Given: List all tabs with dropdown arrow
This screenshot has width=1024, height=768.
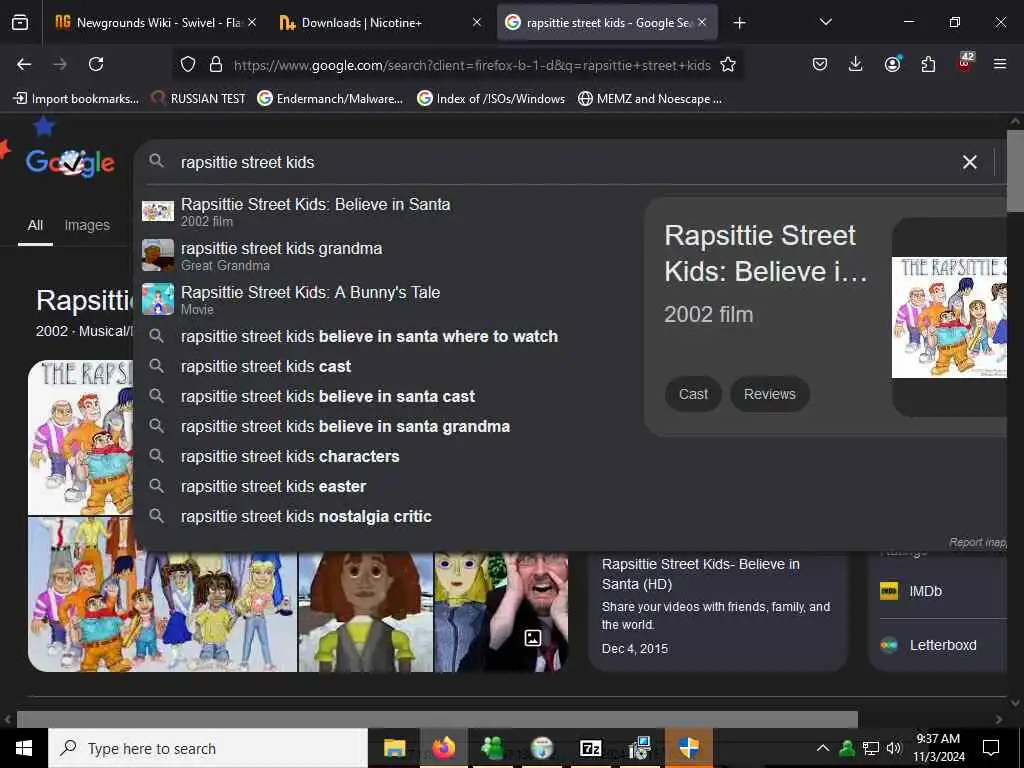Looking at the screenshot, I should tap(825, 22).
